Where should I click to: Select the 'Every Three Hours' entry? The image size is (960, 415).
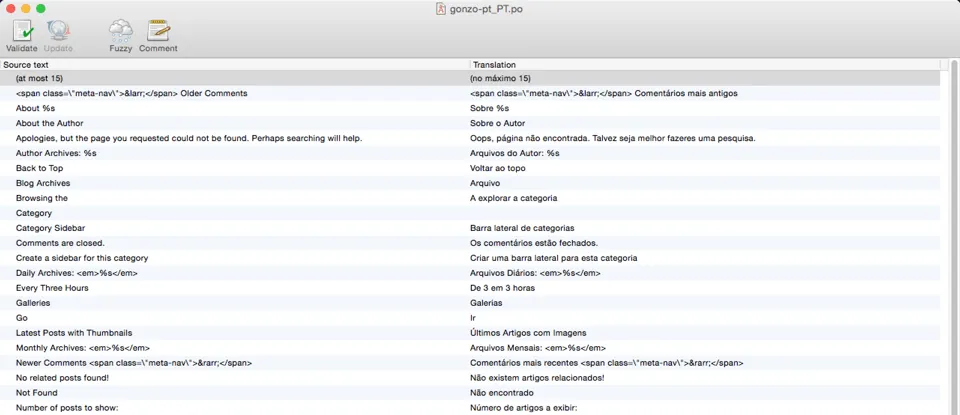[x=52, y=288]
